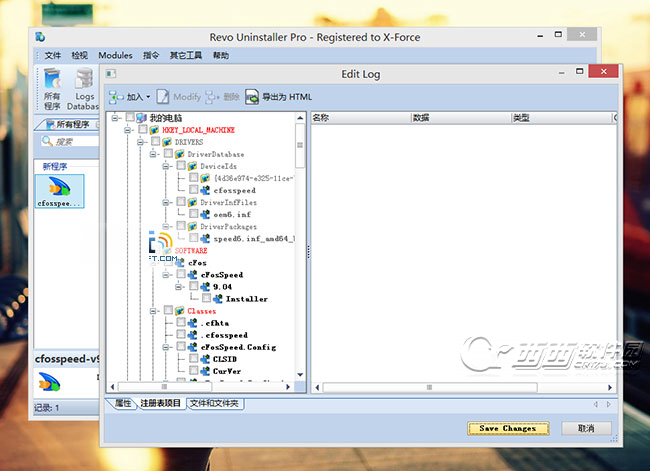
Task: Check the HKEY_LOCAL_MACHINE checkbox
Action: (143, 130)
